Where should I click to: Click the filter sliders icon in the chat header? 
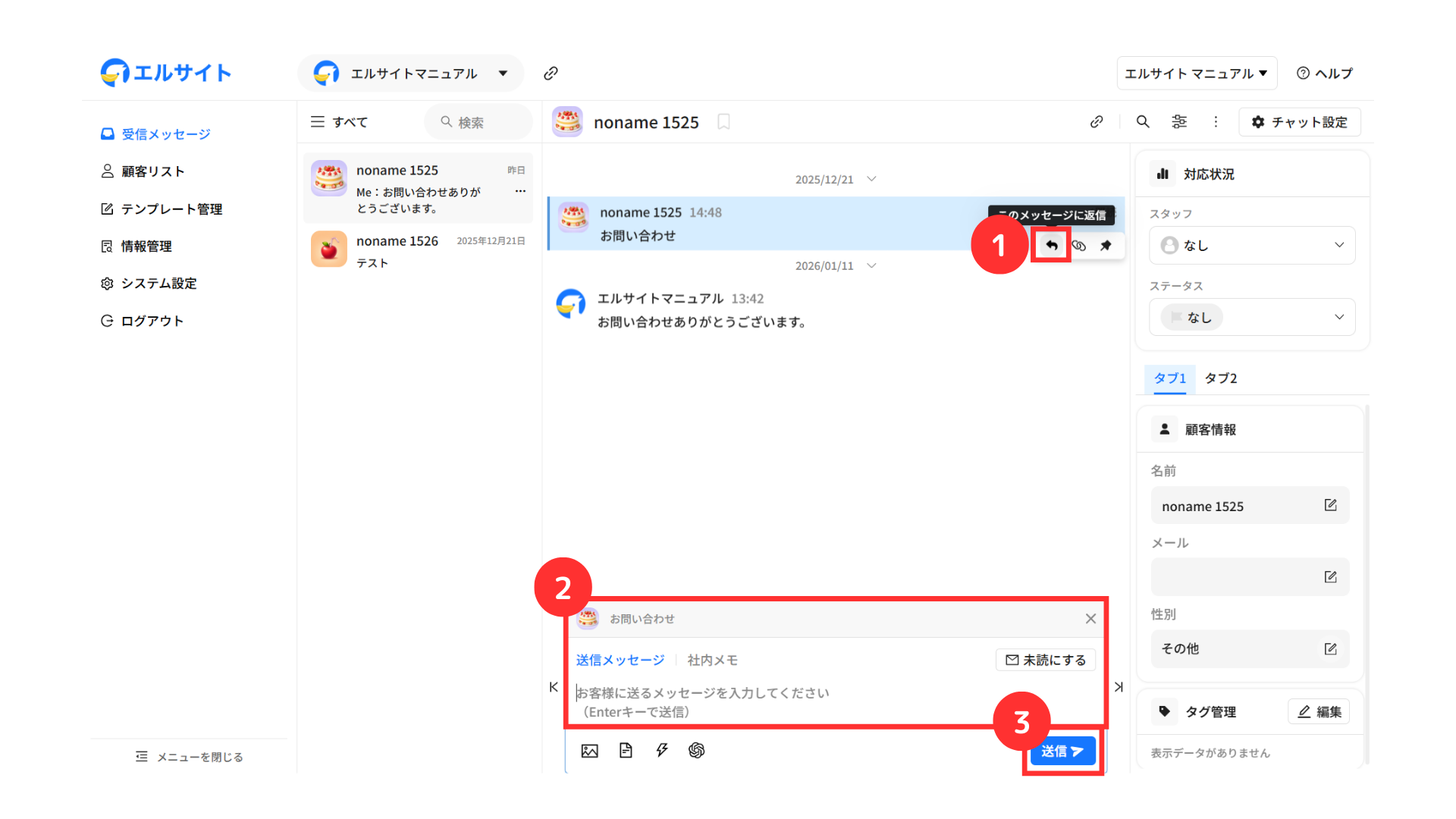[x=1179, y=121]
